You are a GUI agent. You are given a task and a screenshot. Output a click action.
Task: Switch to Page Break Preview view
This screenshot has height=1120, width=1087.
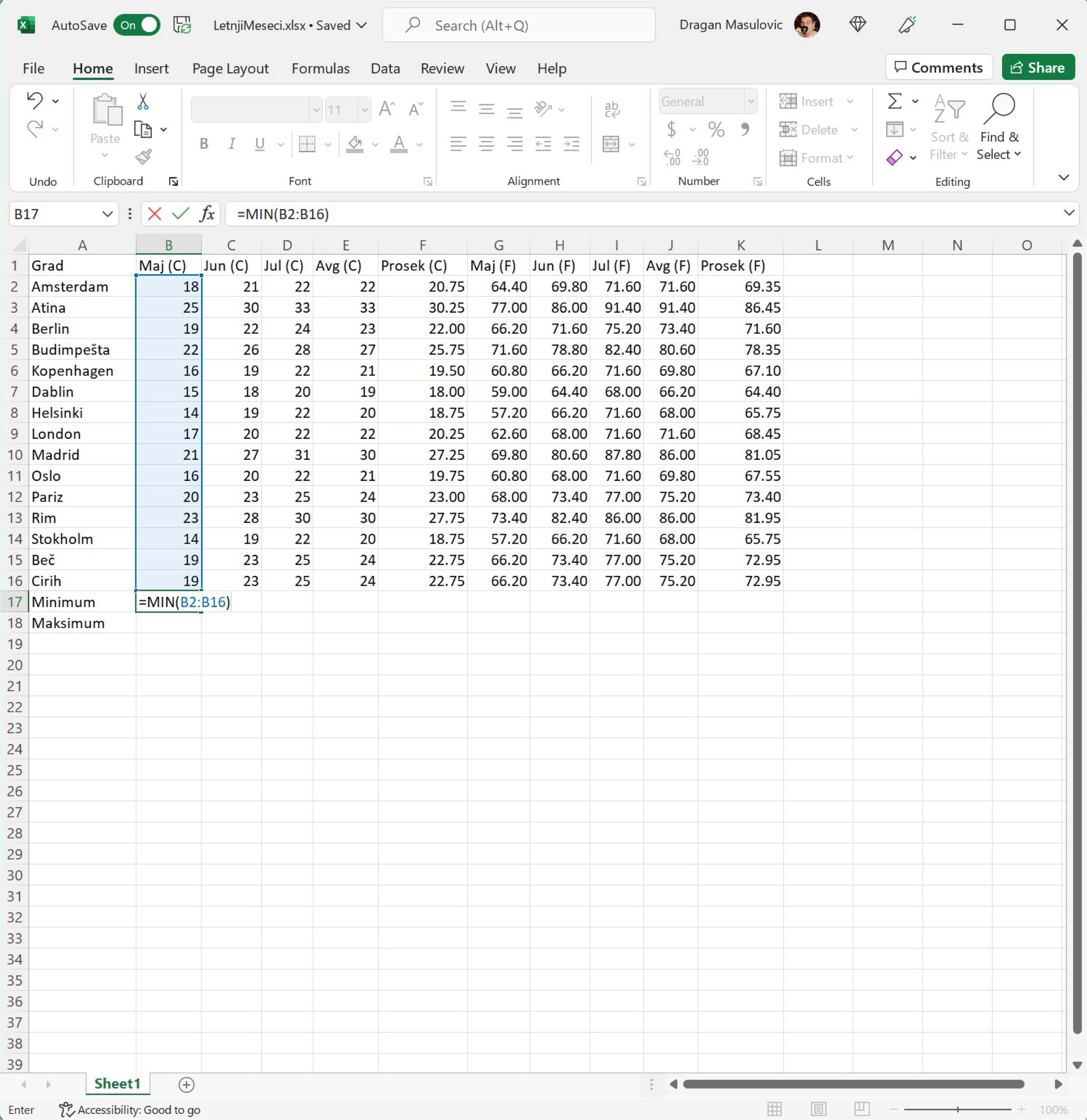tap(861, 1109)
